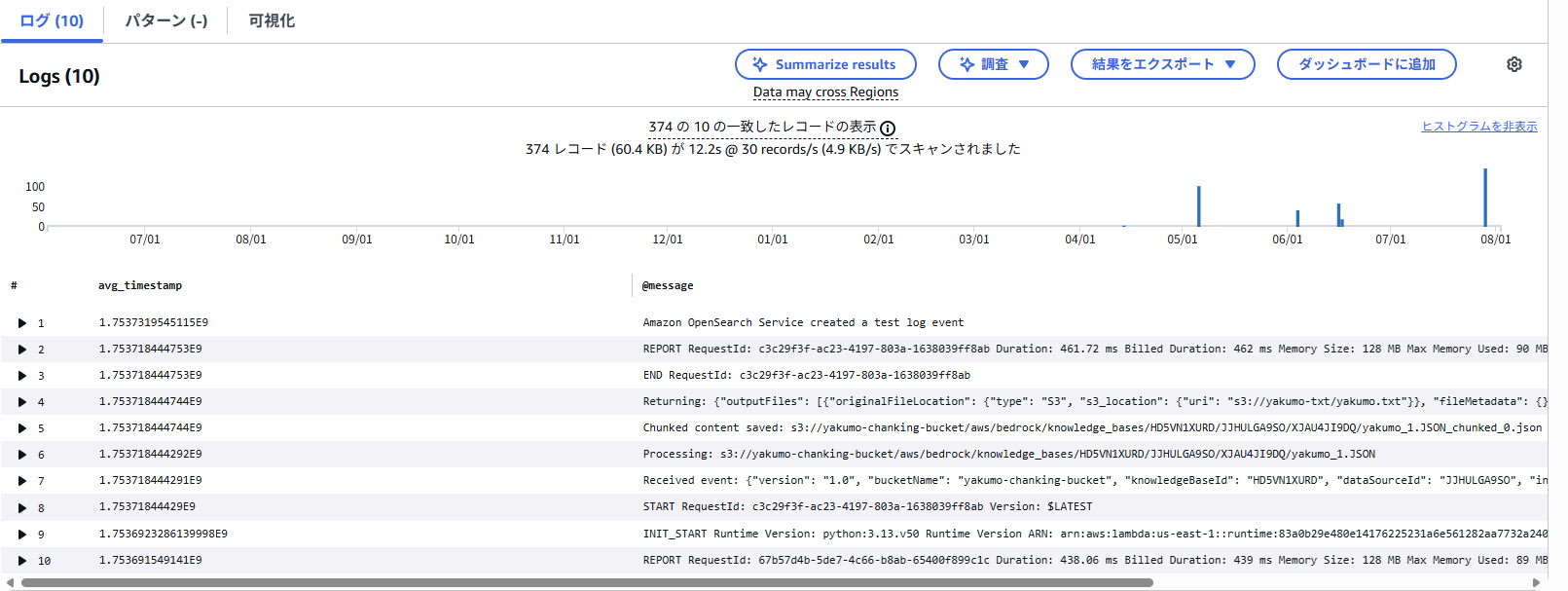
Task: Expand log row 1
Action: point(21,323)
